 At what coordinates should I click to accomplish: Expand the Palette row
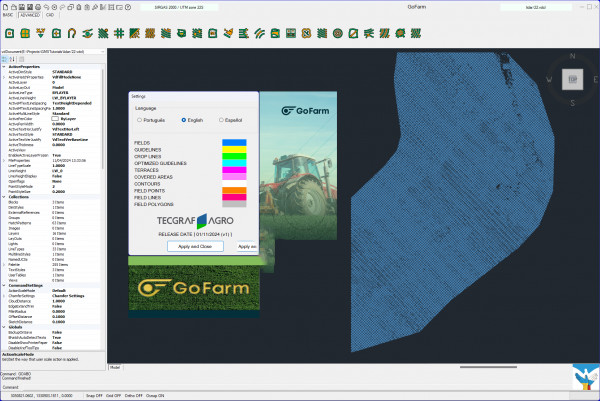(4, 265)
